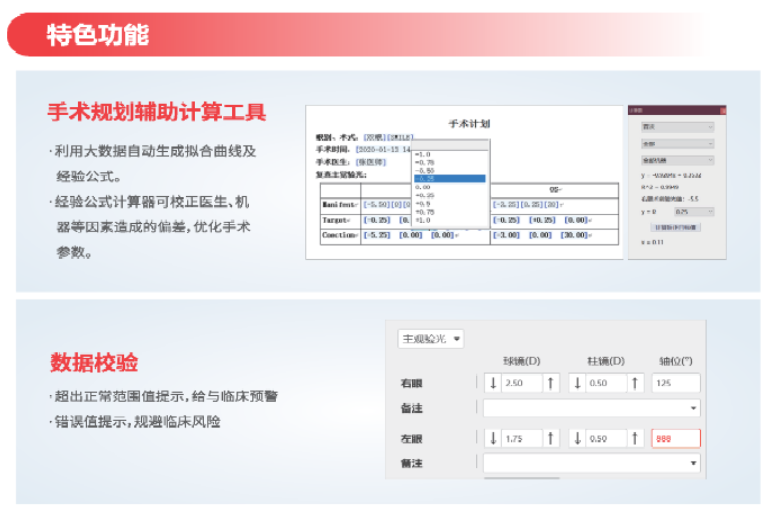Open the 主观验光 dropdown
The image size is (767, 511).
431,339
